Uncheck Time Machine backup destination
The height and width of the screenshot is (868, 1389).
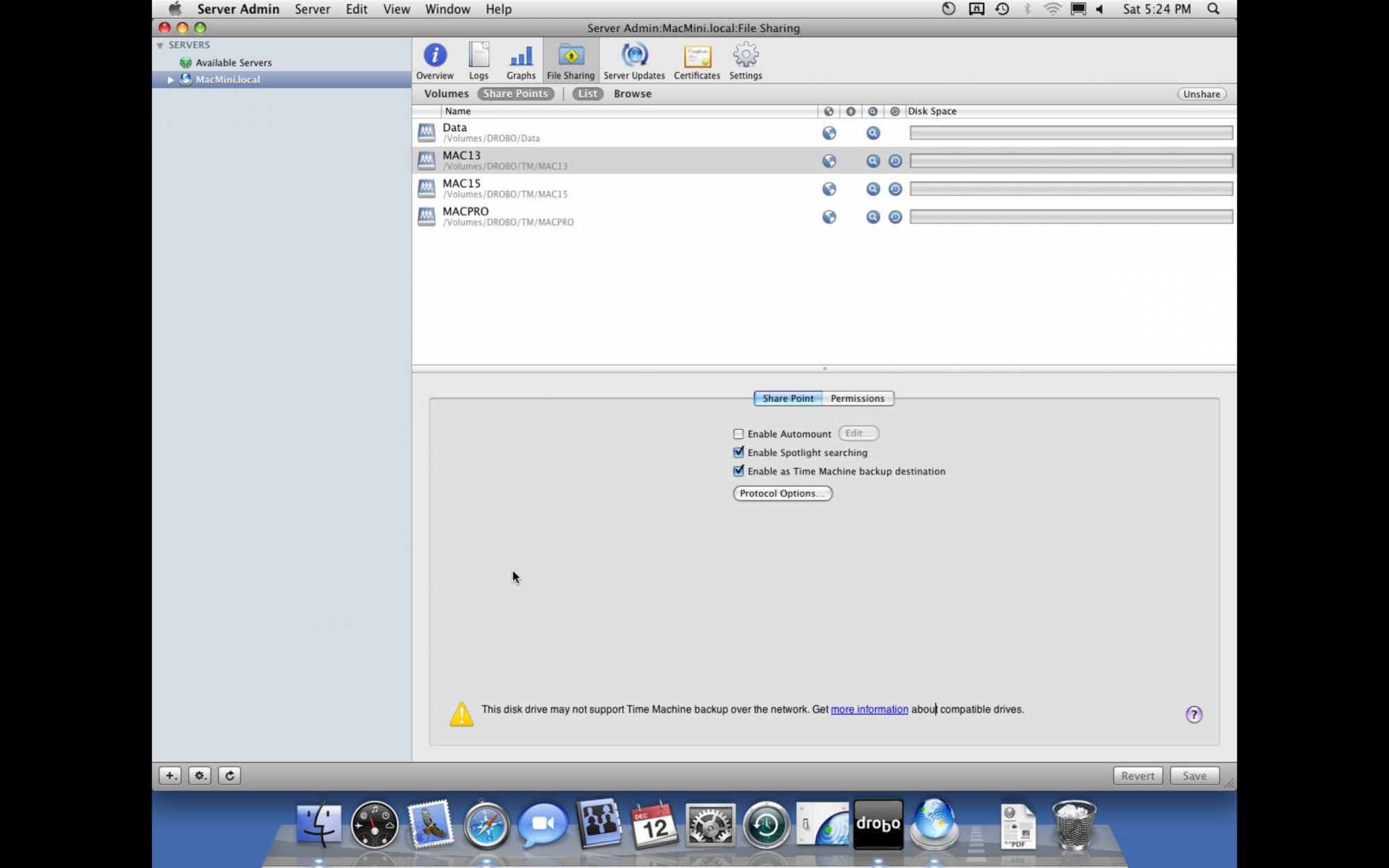(x=738, y=471)
